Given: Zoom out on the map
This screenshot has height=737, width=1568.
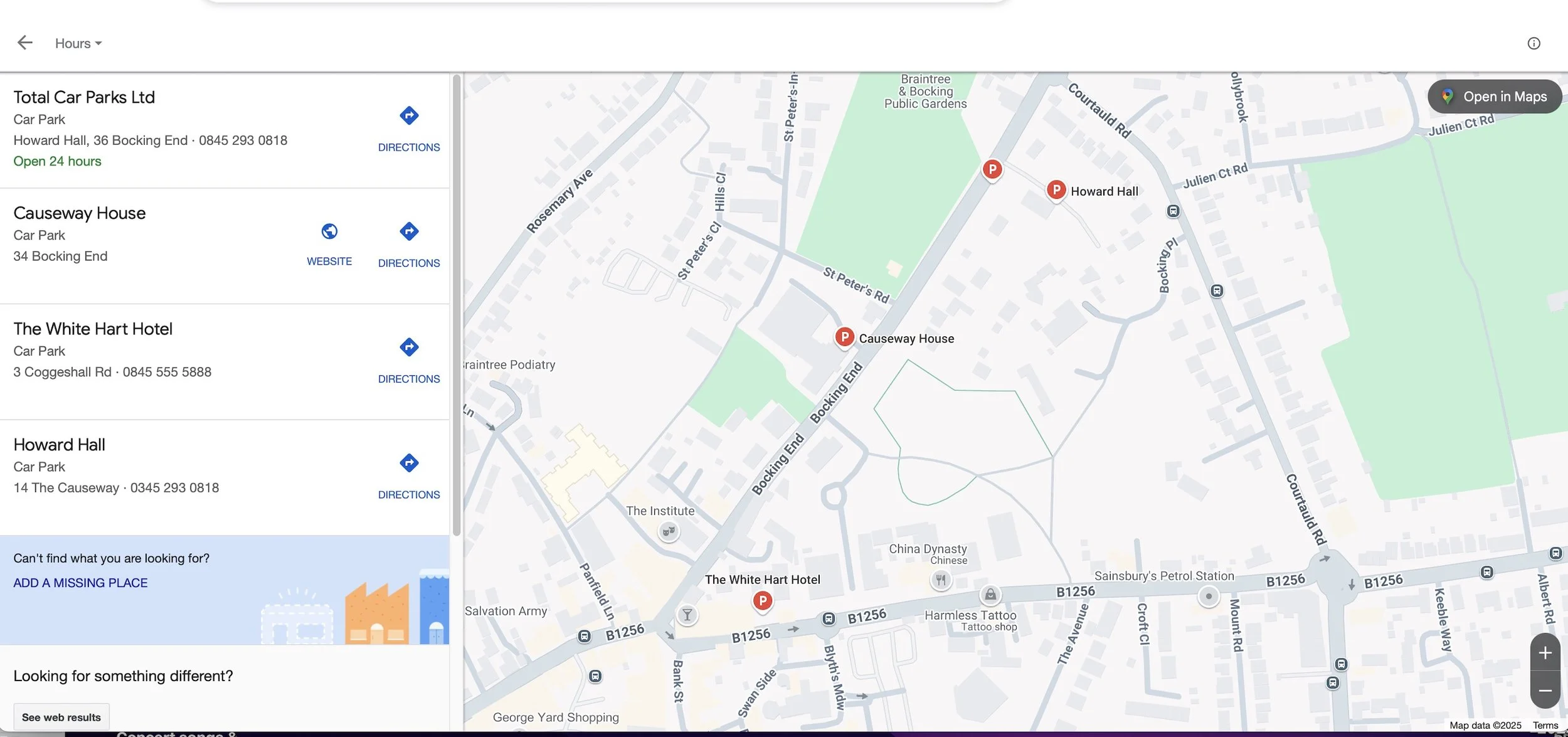Looking at the screenshot, I should pos(1545,690).
